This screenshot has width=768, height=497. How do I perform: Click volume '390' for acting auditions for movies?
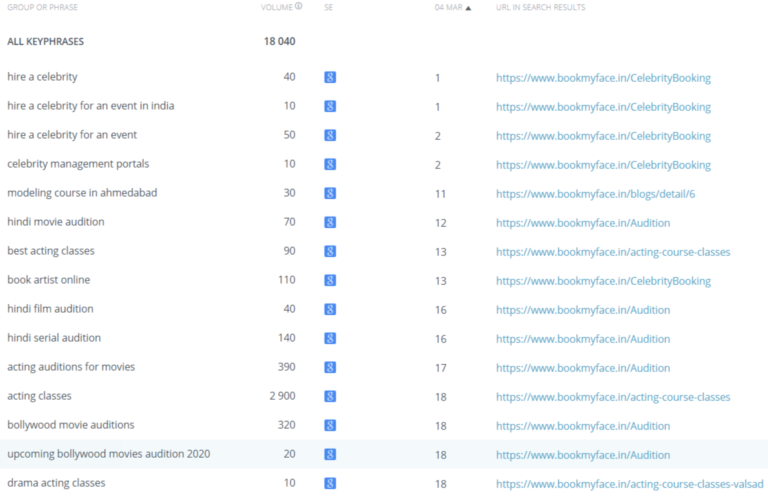coord(287,367)
